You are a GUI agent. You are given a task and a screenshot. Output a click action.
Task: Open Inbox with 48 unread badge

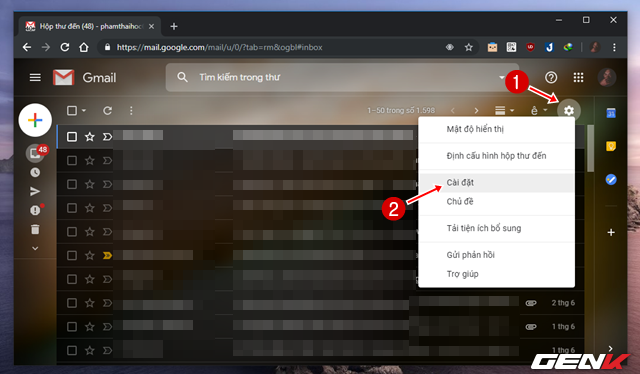pos(36,153)
